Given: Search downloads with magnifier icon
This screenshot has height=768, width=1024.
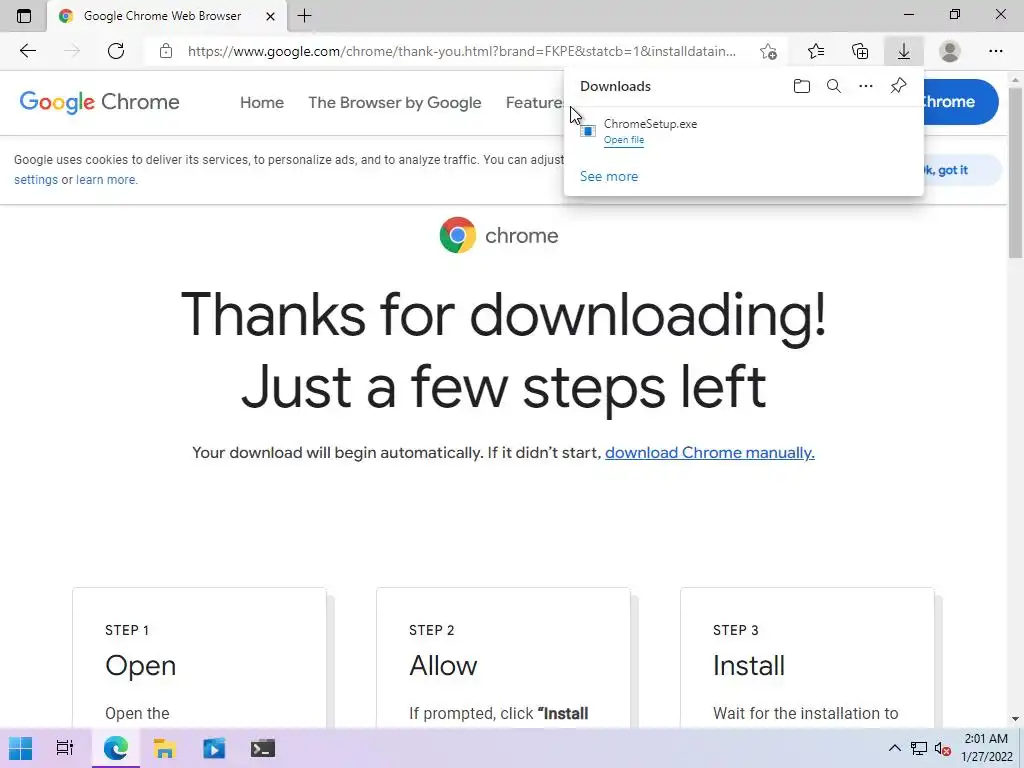Looking at the screenshot, I should click(x=834, y=86).
